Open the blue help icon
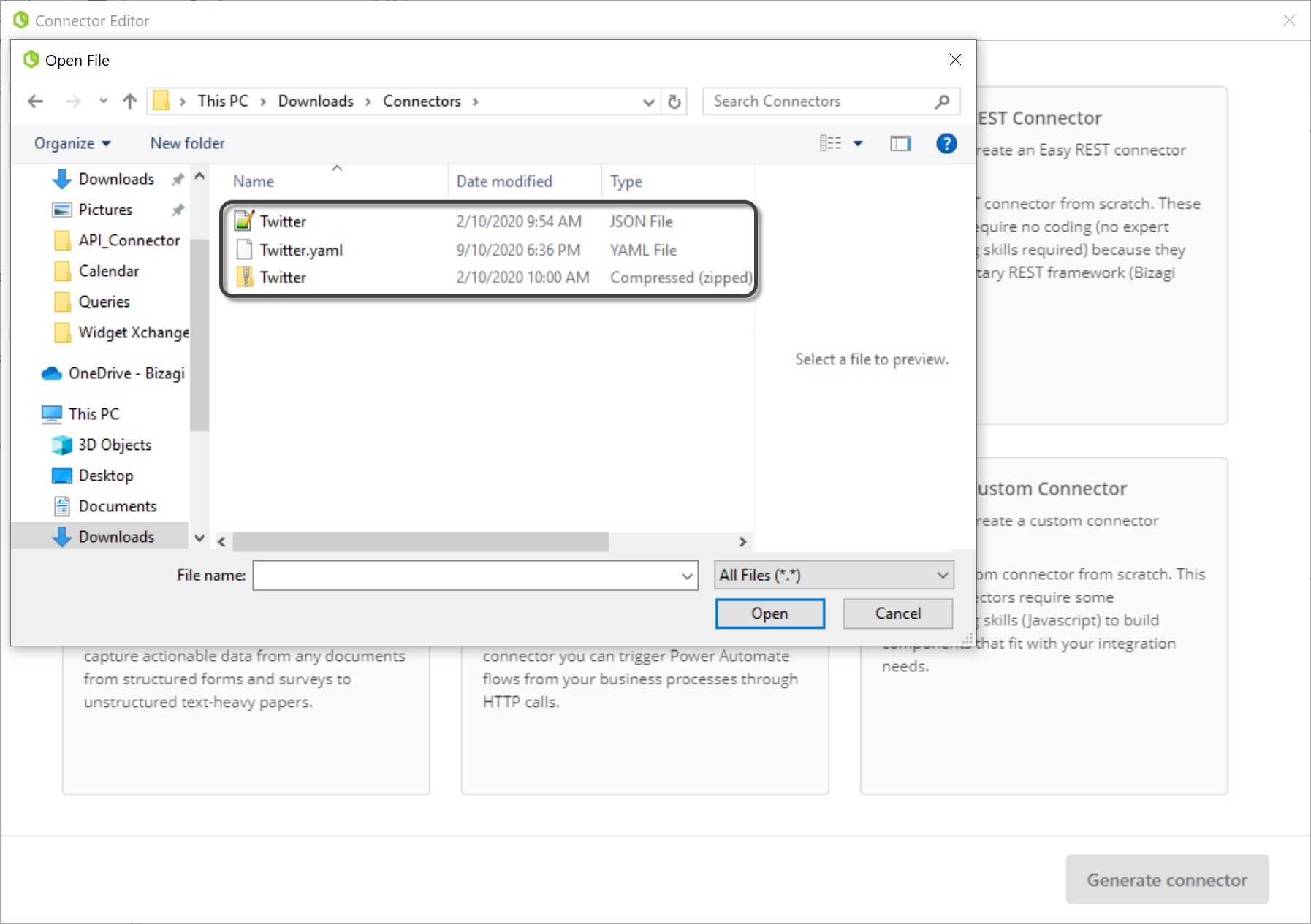 click(946, 143)
